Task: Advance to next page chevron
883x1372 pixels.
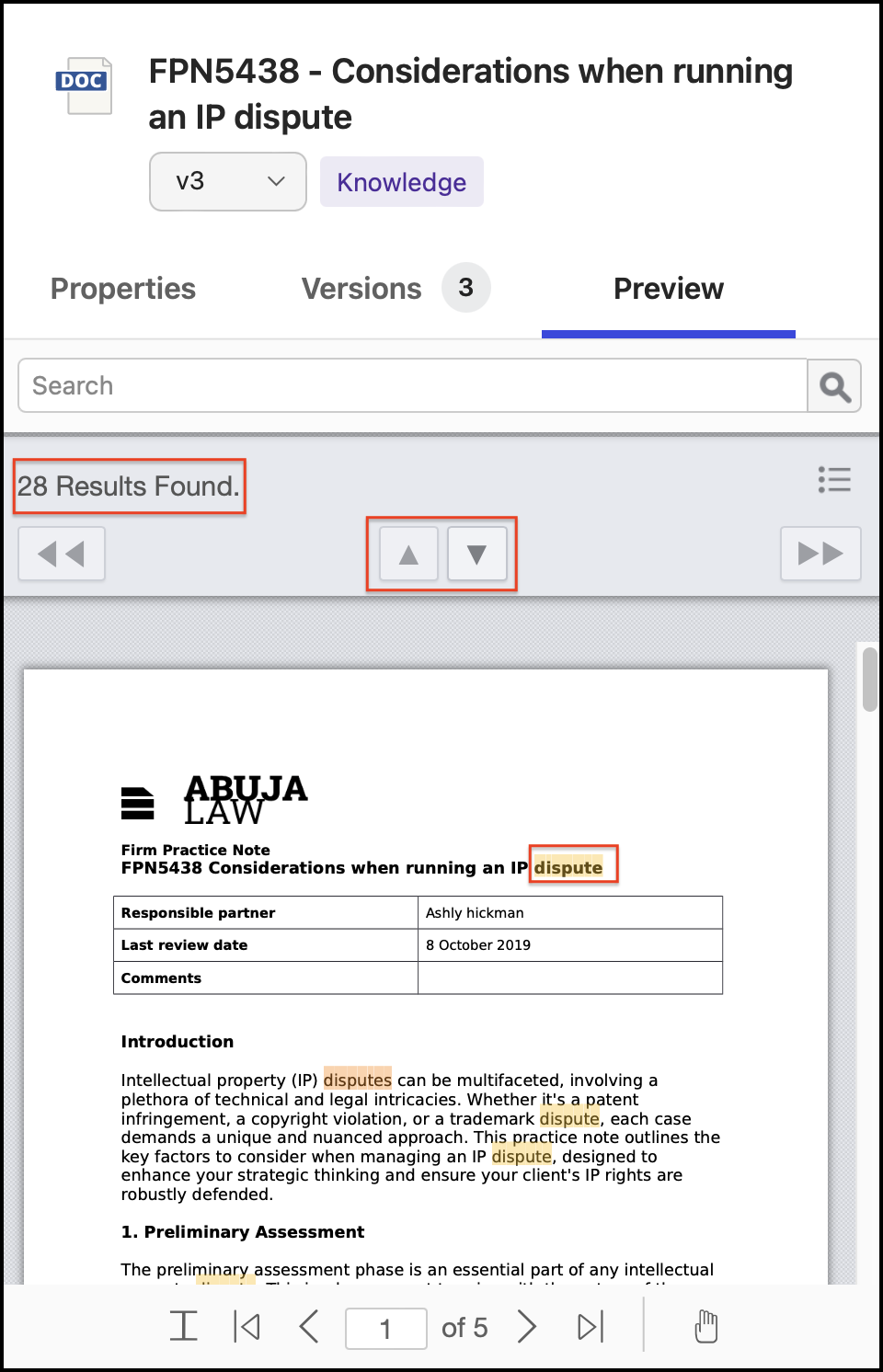Action: 526,1327
